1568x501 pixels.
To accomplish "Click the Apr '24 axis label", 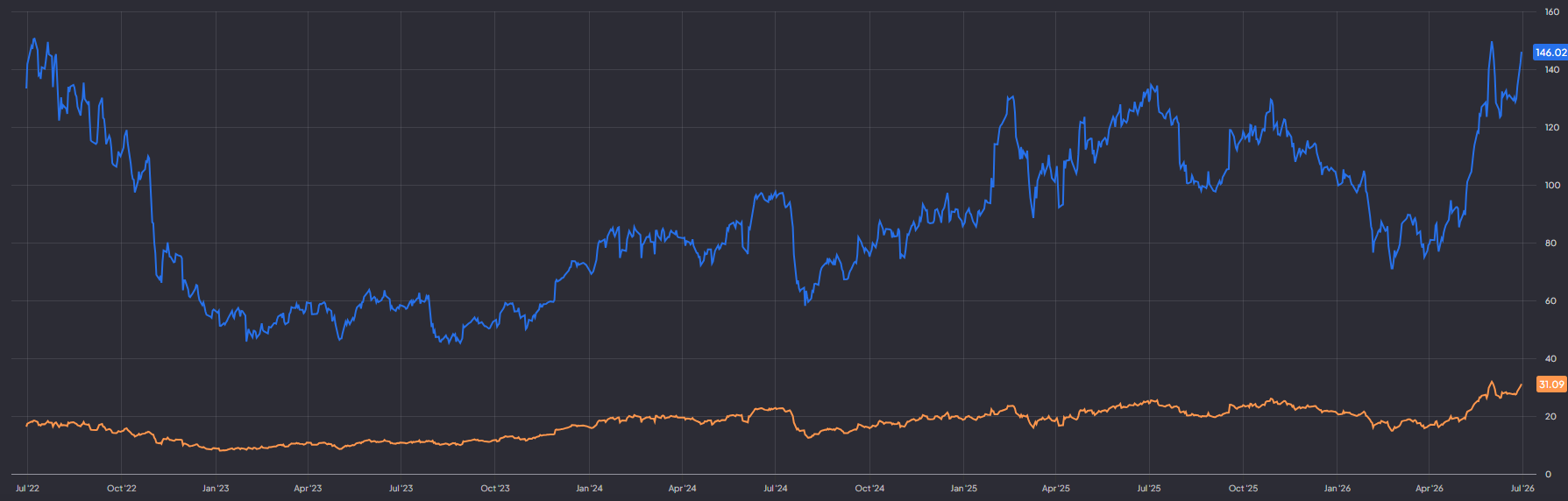I will [x=682, y=488].
